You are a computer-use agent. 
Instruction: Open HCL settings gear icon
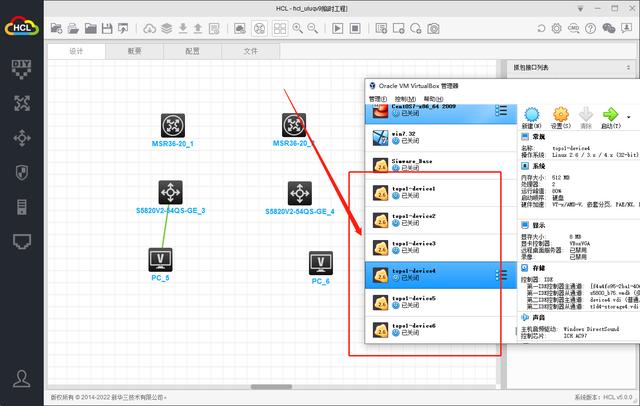556,29
